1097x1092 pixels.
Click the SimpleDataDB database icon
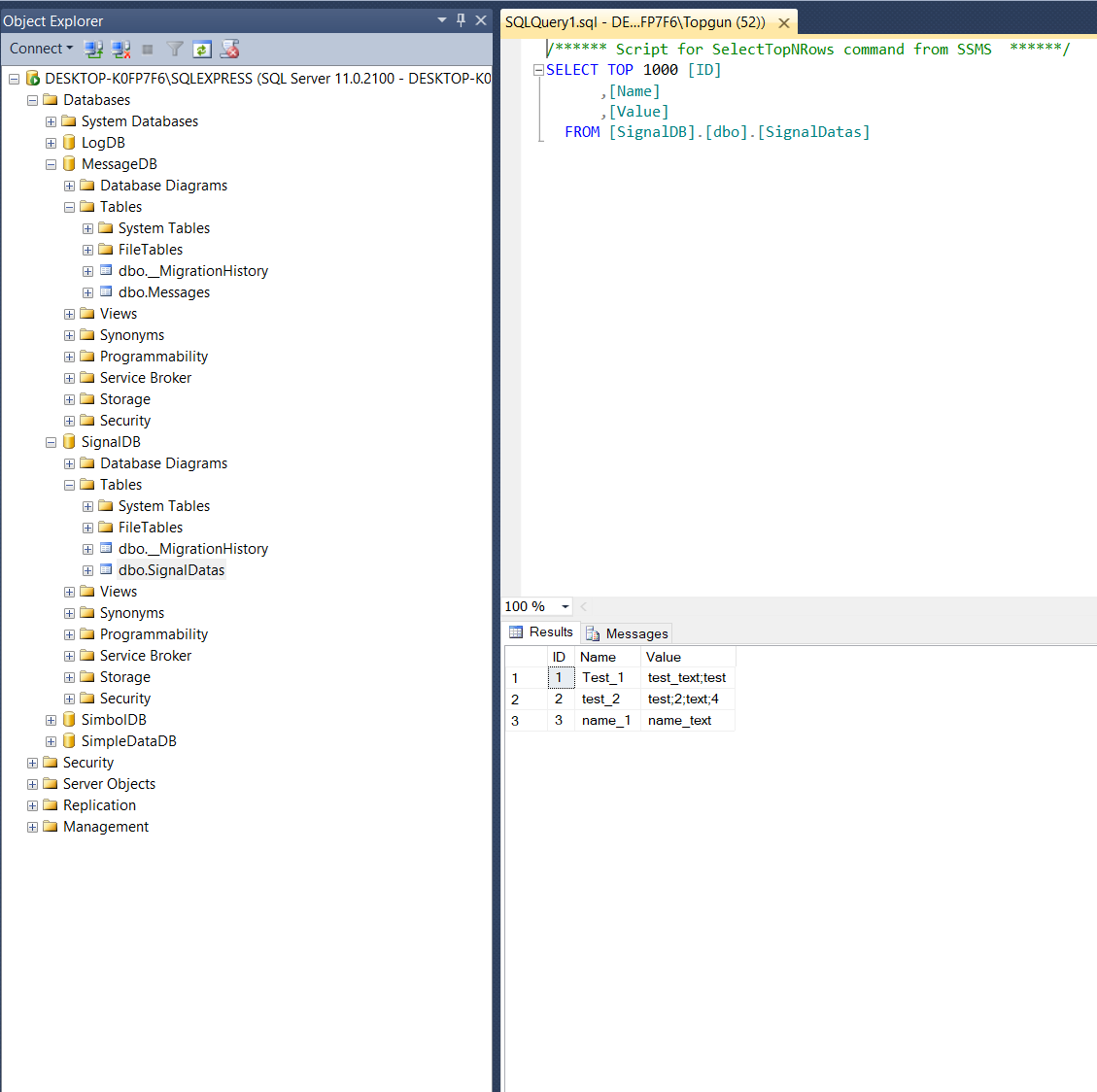tap(69, 741)
